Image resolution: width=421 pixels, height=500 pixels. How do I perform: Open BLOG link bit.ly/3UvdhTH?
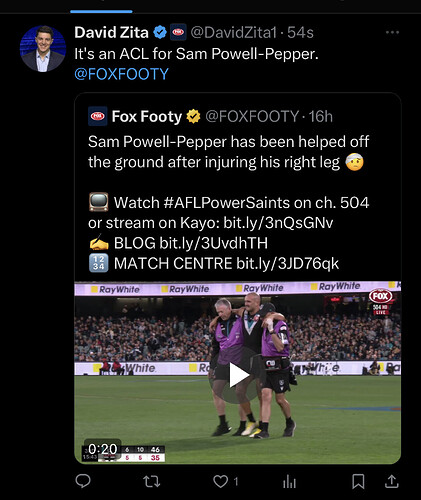coord(213,243)
